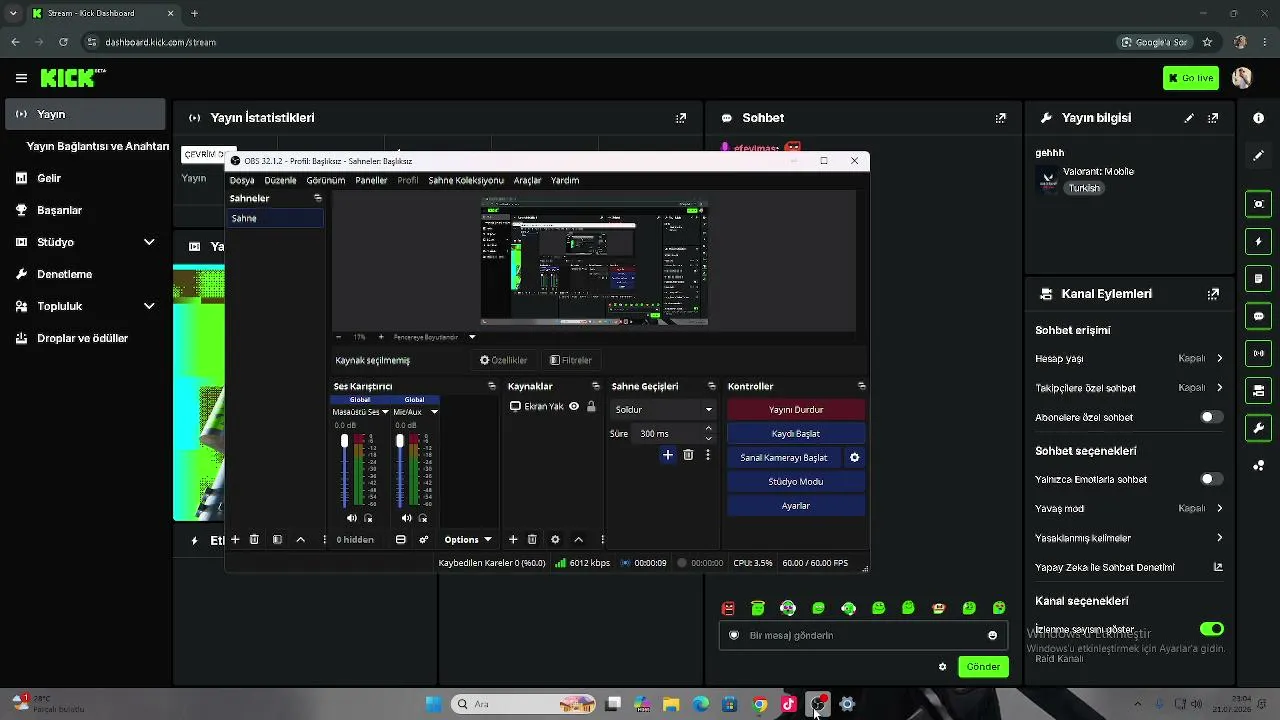The width and height of the screenshot is (1280, 720).
Task: Open the OBS Sahne Koleksiyonu menu
Action: (x=466, y=181)
